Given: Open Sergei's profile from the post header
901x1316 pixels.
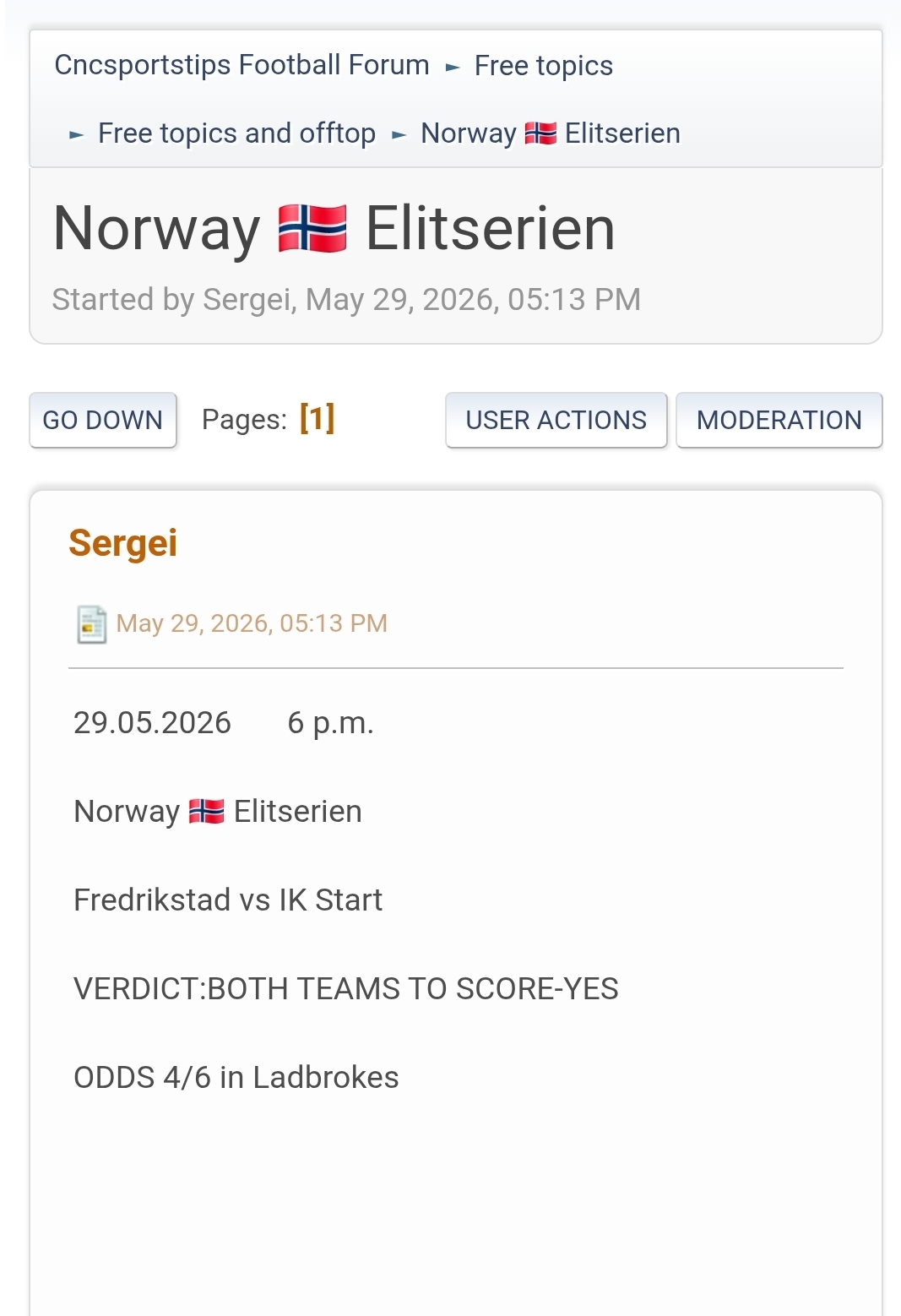Looking at the screenshot, I should [x=123, y=542].
